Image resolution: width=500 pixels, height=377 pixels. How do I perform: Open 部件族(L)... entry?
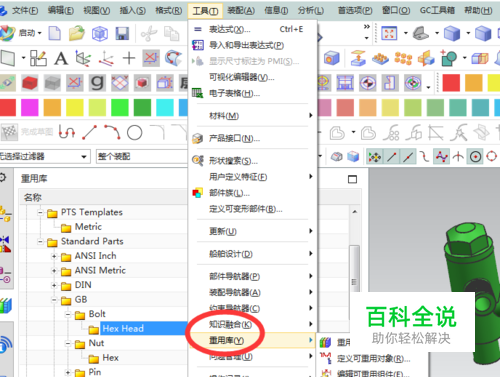point(252,193)
